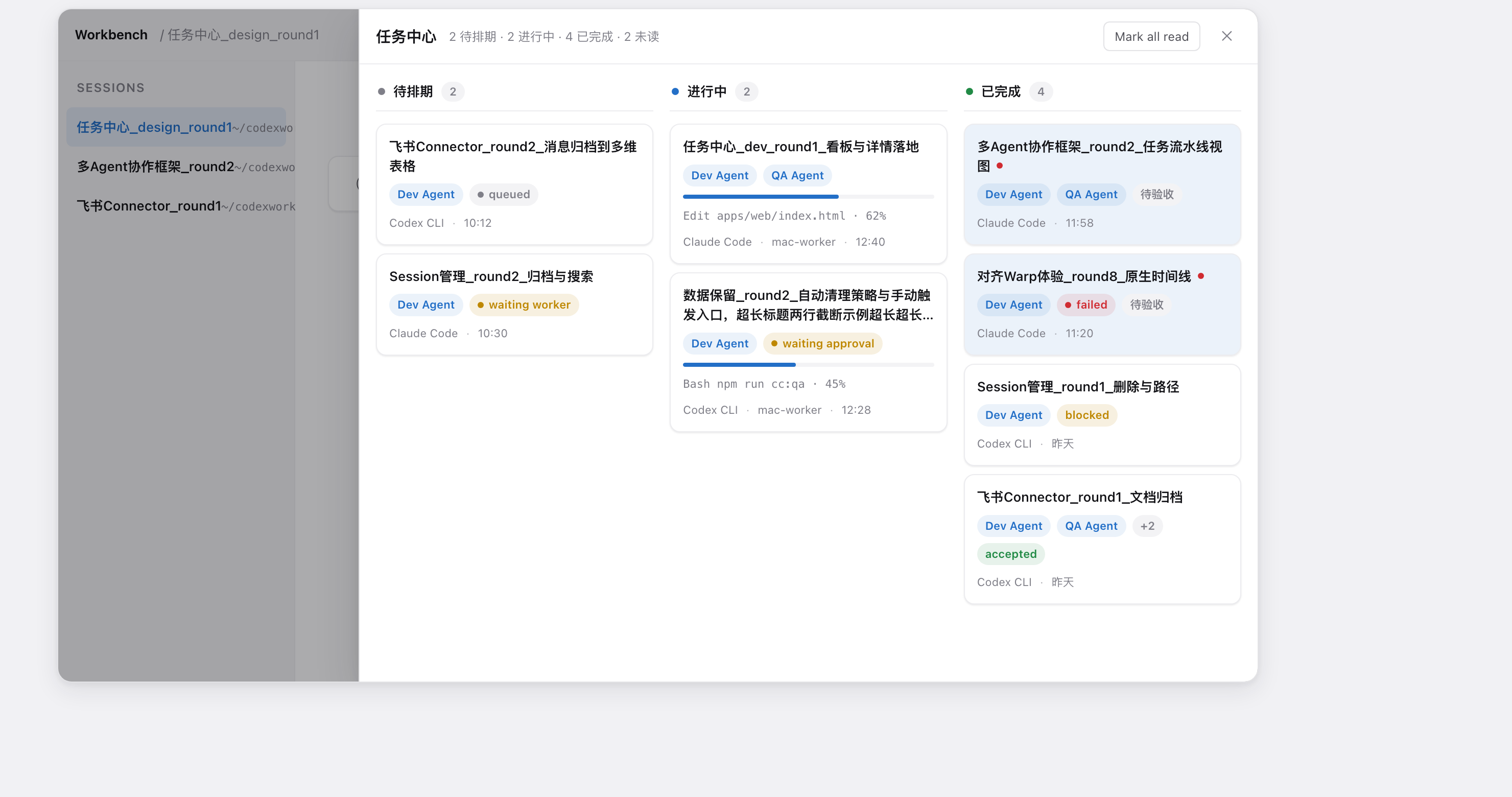Click the waiting worker status badge
1512x797 pixels.
click(524, 304)
